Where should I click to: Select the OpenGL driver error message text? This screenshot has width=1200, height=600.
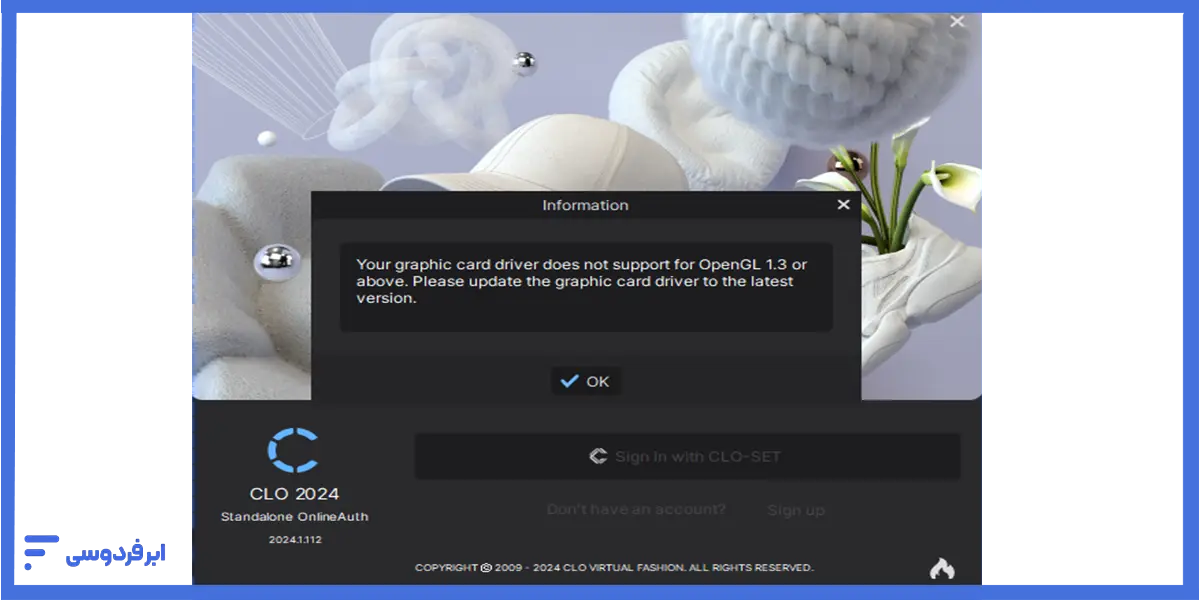tap(582, 281)
